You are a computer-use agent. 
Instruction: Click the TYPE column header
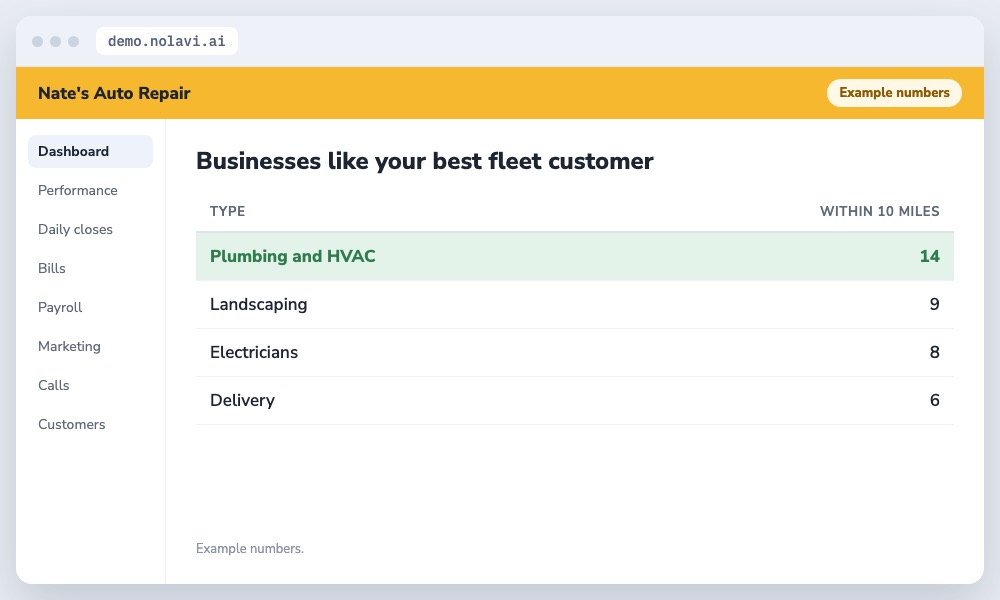[228, 211]
